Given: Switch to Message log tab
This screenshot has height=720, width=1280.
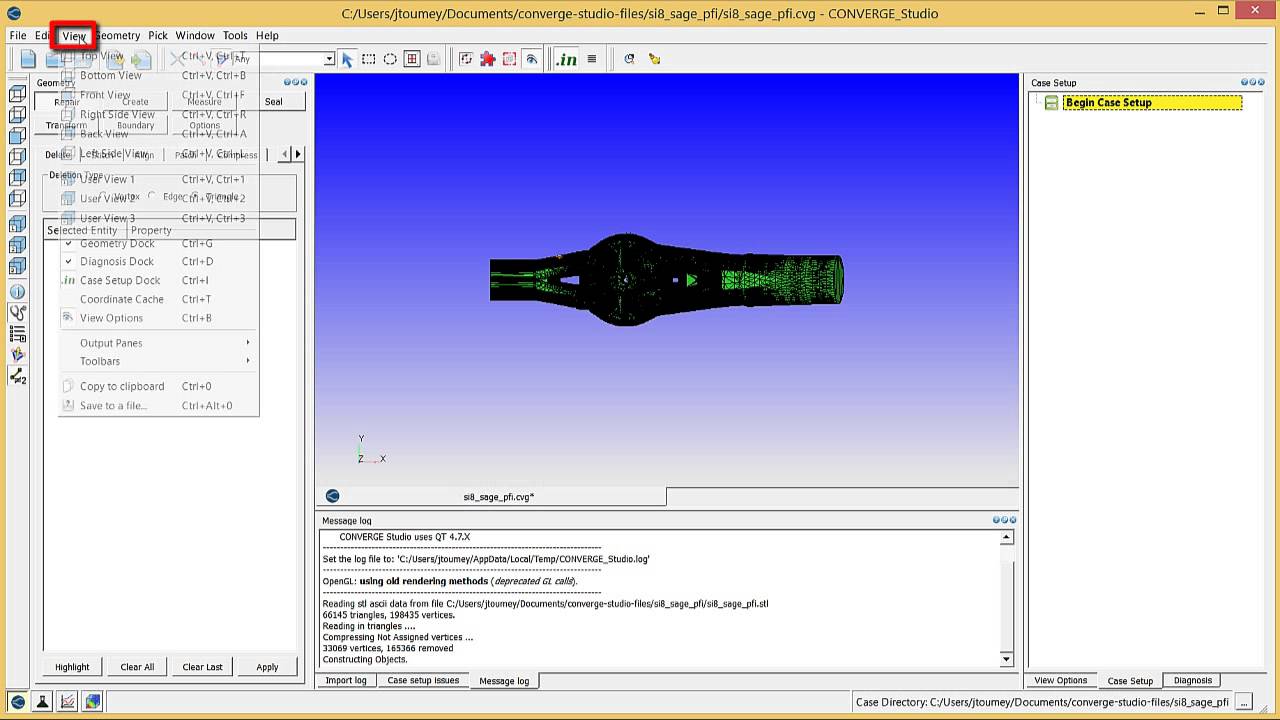Looking at the screenshot, I should [504, 681].
